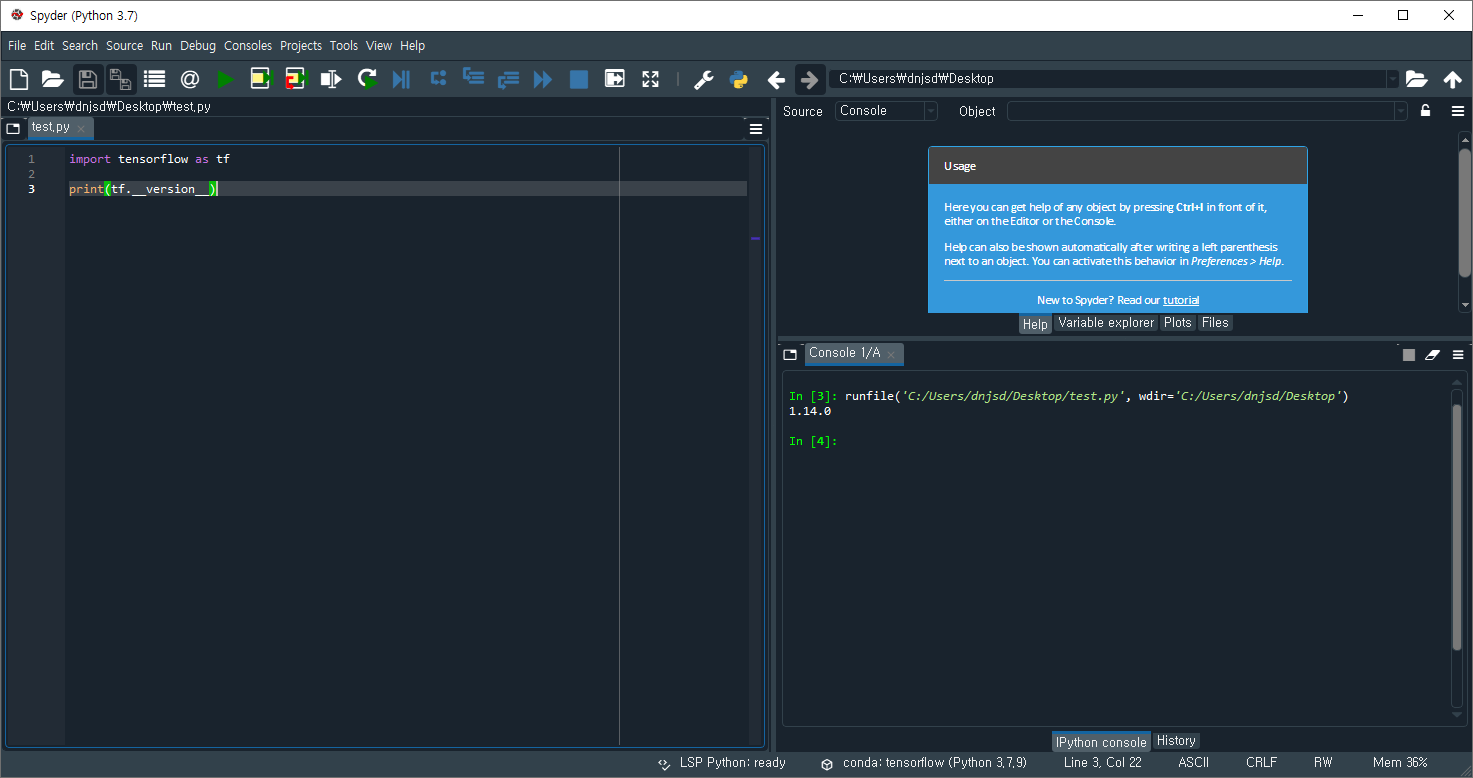Browse for a working directory

coord(1416,79)
